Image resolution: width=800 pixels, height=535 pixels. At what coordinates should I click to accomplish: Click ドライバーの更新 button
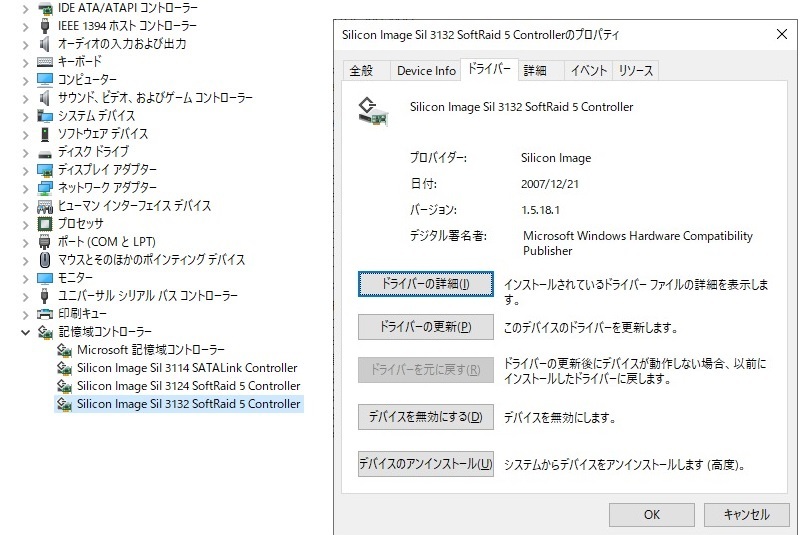426,327
